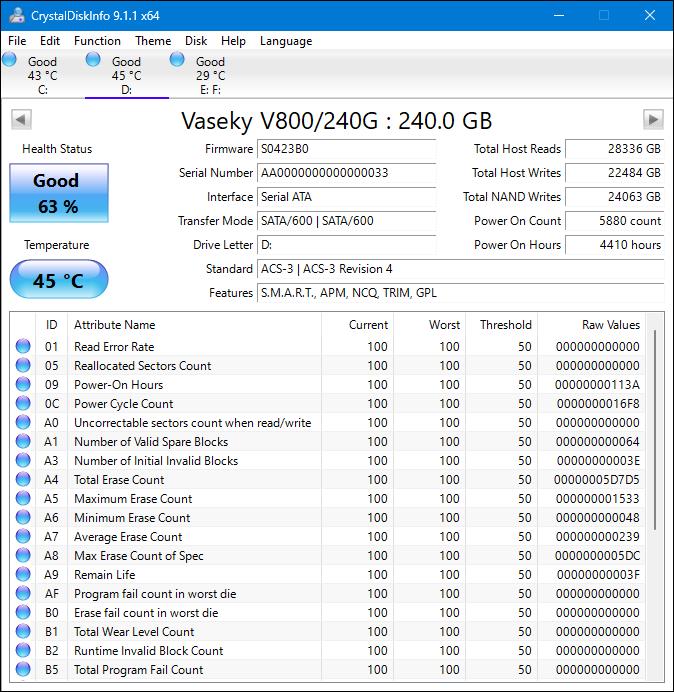
Task: Click the Serial Number field
Action: tap(345, 173)
